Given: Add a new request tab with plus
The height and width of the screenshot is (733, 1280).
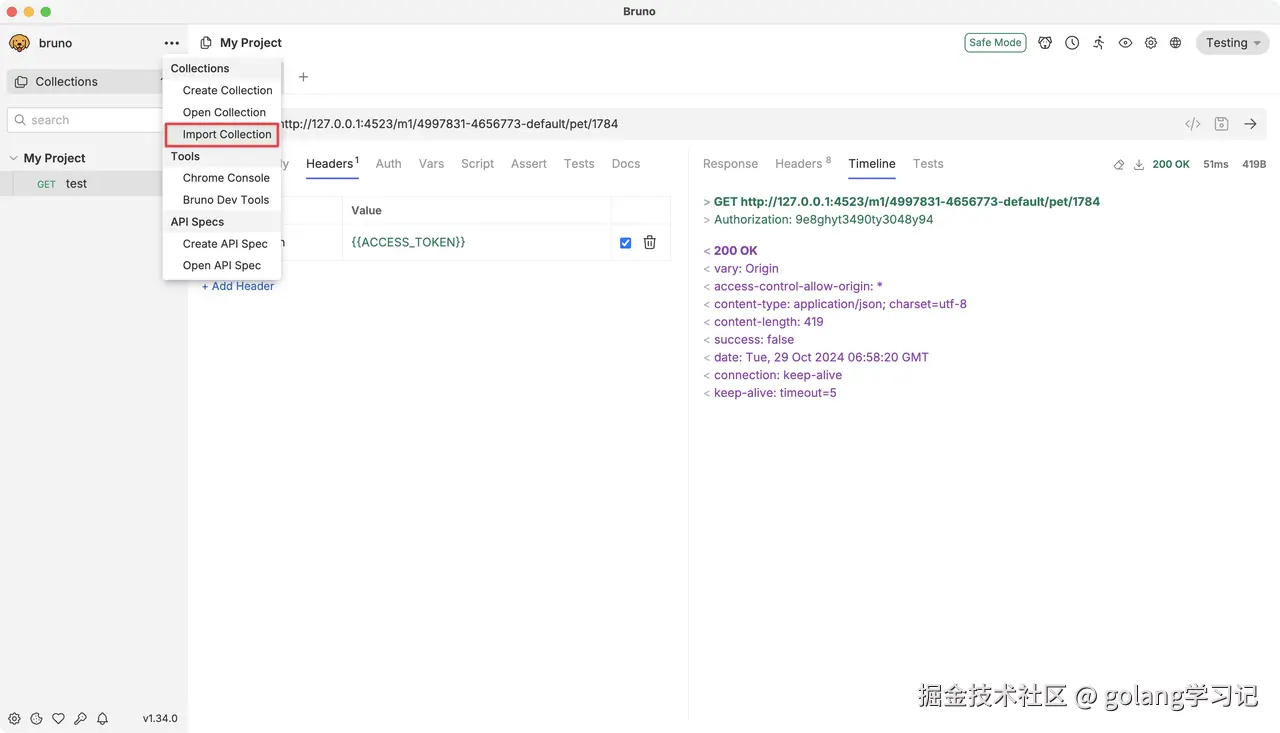Looking at the screenshot, I should pos(303,77).
